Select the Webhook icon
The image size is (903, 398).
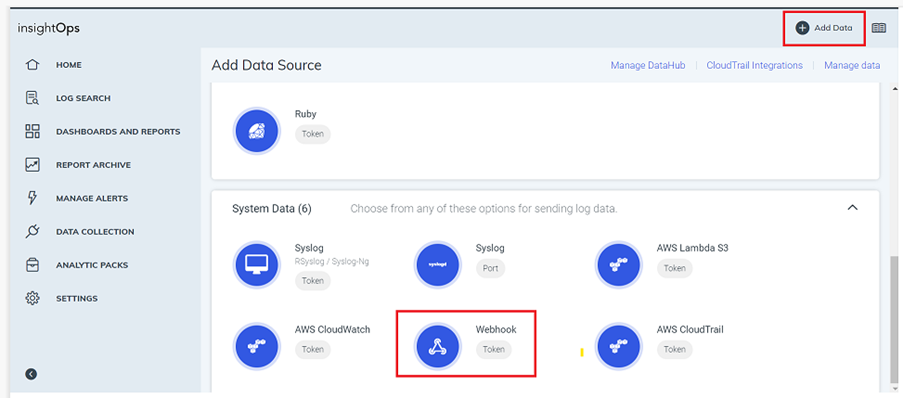click(x=437, y=347)
